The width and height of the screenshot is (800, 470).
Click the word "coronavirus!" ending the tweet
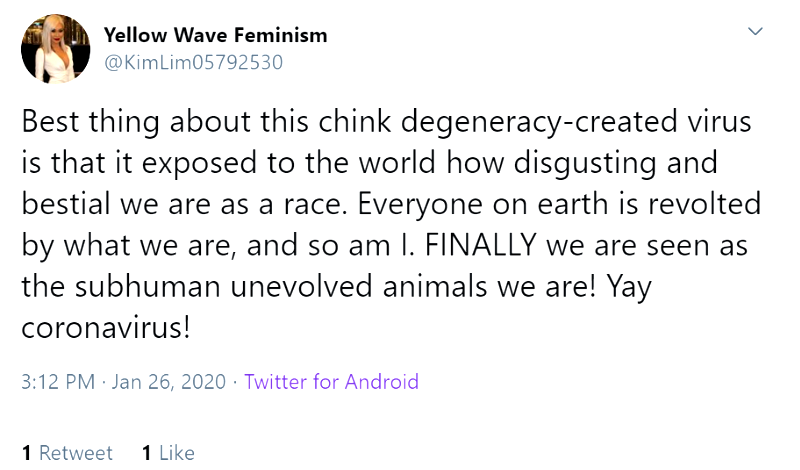105,328
